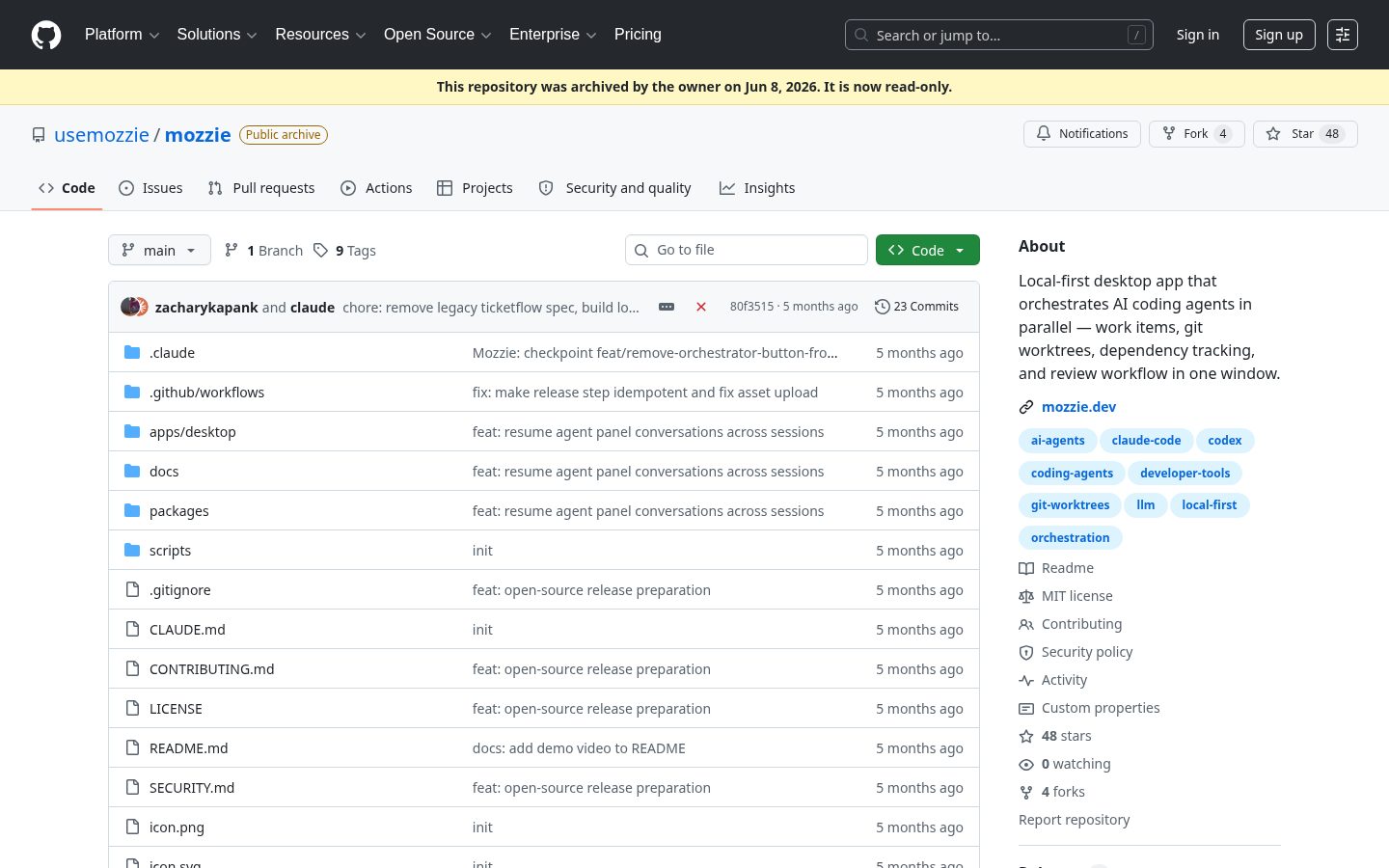View the 48 stars link
This screenshot has height=868, width=1389.
coord(1055,736)
